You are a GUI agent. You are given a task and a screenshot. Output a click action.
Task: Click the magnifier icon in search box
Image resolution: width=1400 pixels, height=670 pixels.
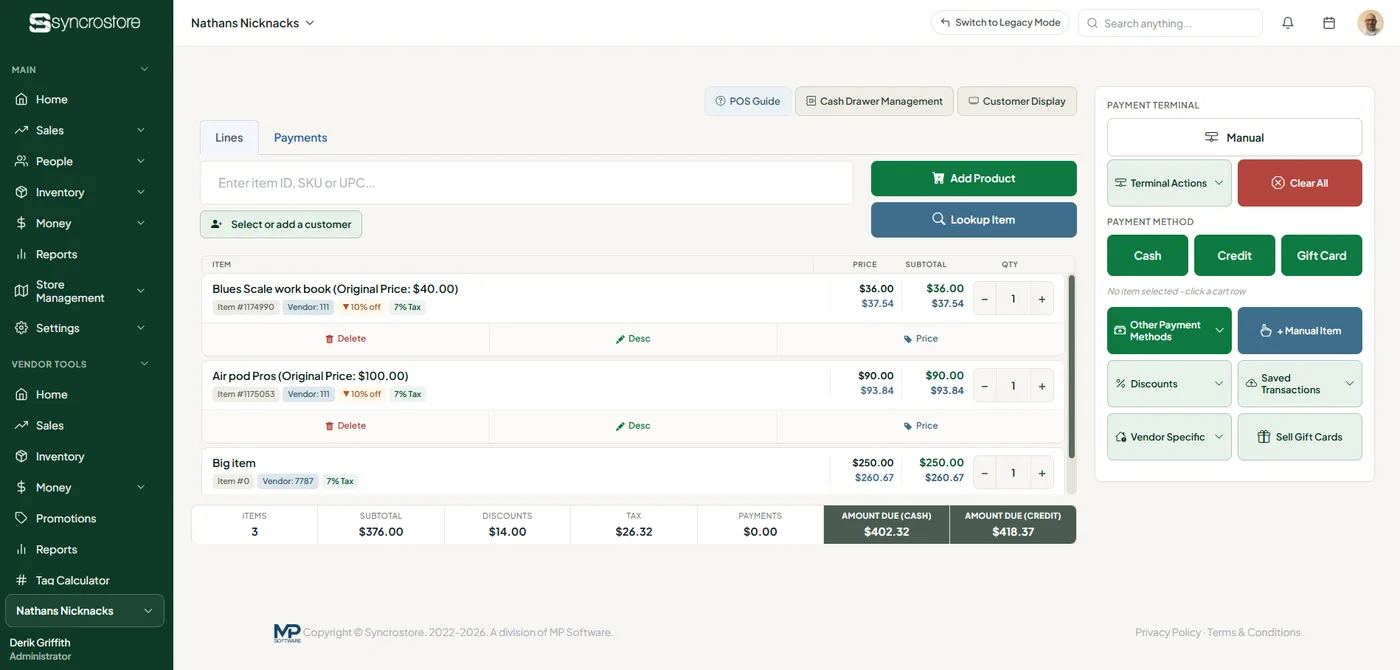pos(1093,23)
